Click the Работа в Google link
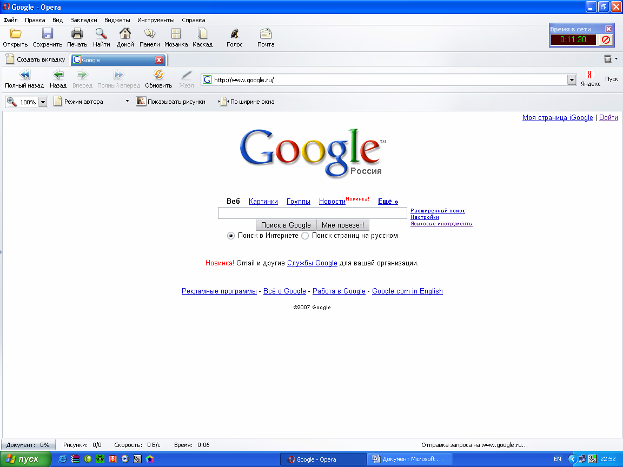Viewport: 623px width, 467px height. (339, 291)
